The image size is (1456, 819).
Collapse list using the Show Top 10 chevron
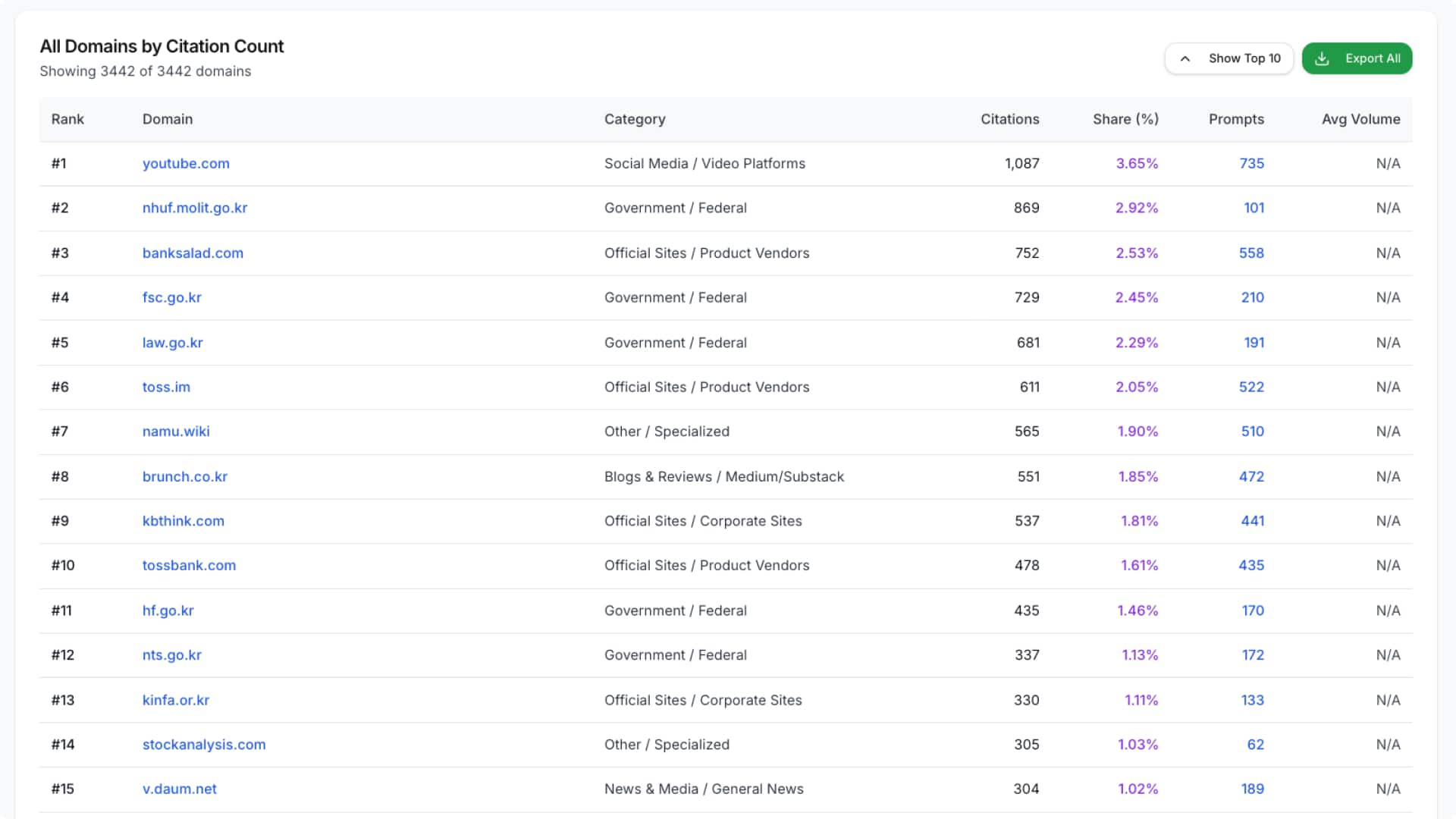pyautogui.click(x=1185, y=58)
